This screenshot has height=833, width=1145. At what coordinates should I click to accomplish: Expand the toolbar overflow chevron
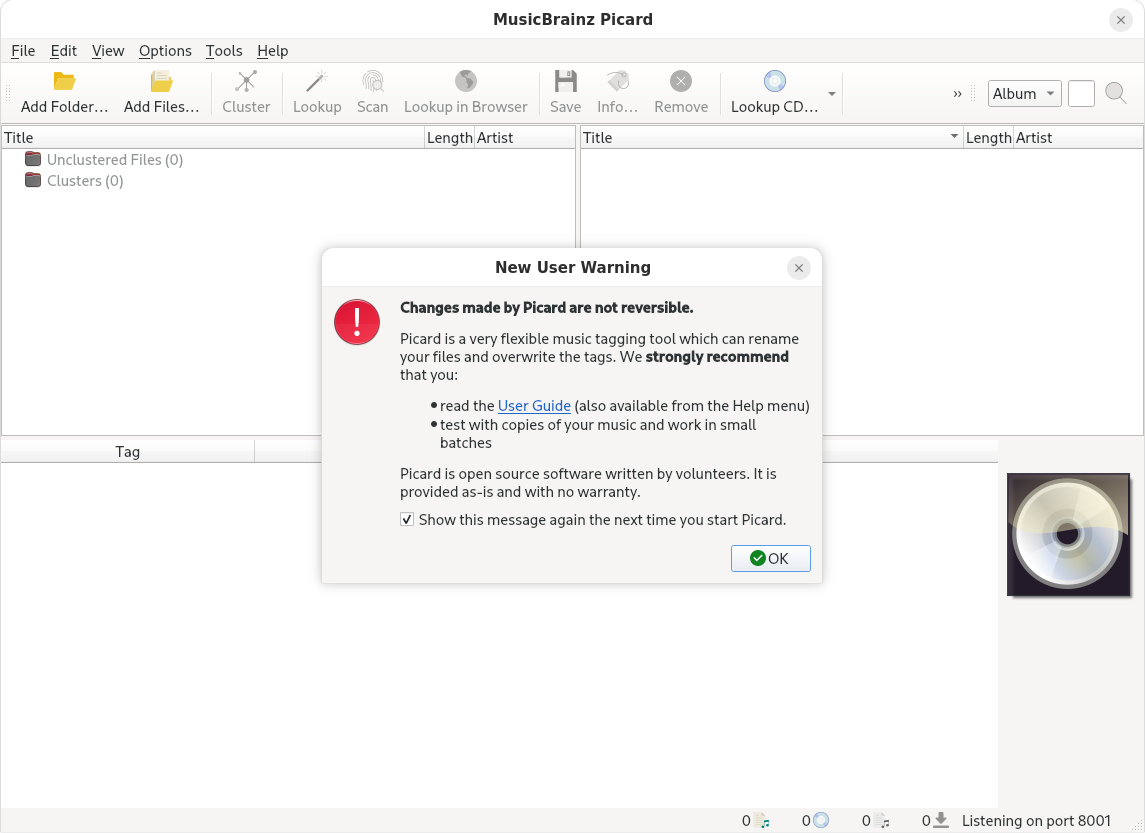957,94
